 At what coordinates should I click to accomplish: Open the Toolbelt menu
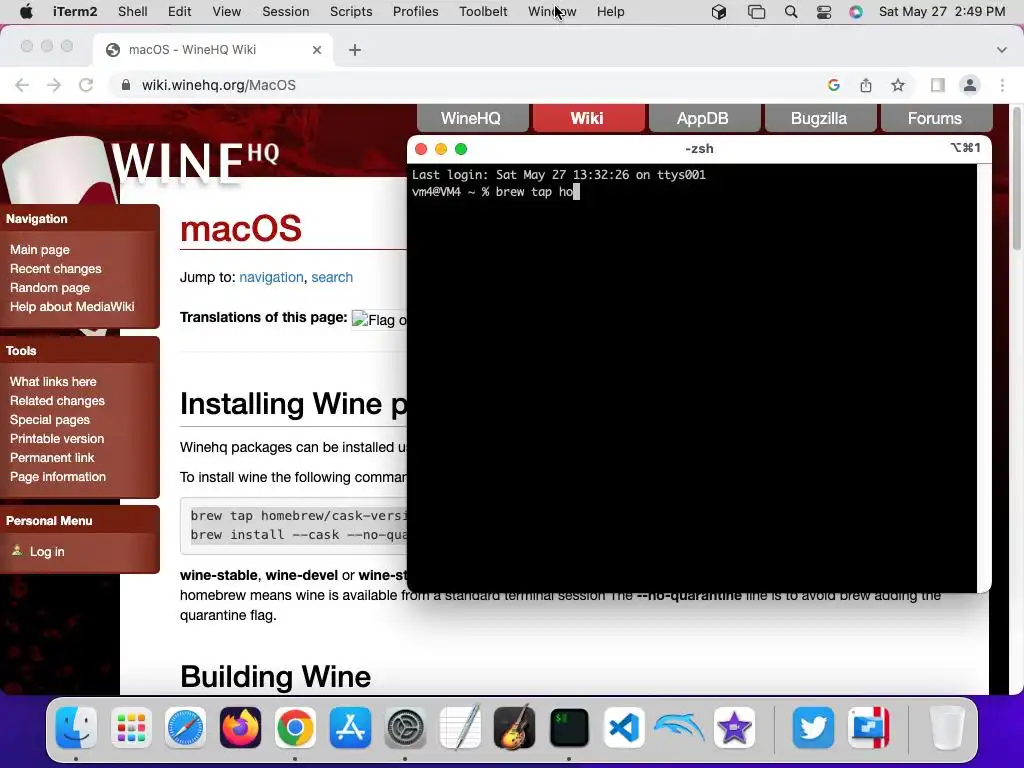tap(483, 12)
